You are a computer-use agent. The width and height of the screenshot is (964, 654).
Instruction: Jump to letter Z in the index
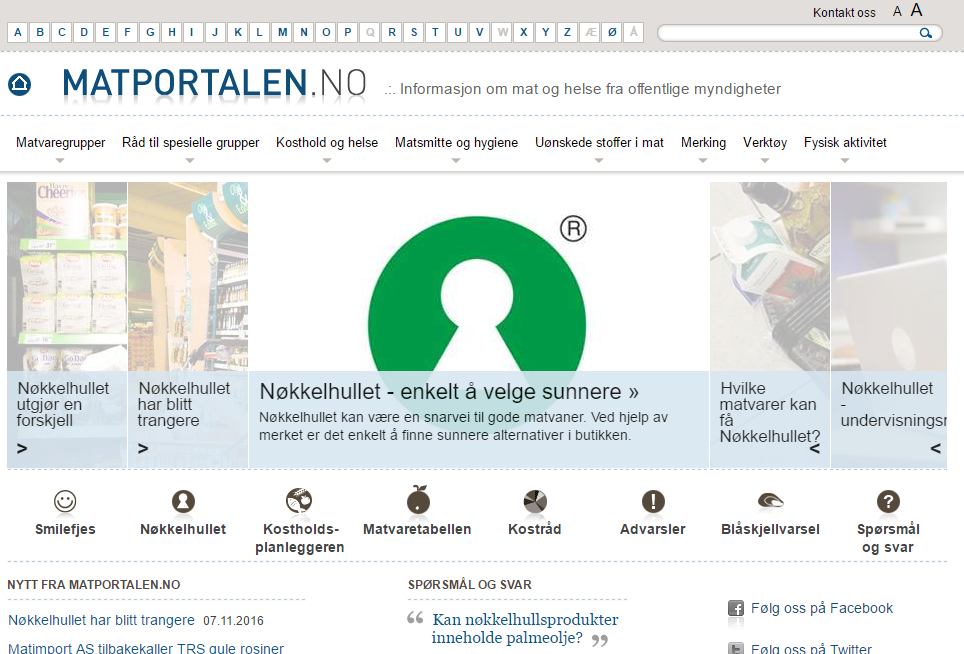[567, 32]
